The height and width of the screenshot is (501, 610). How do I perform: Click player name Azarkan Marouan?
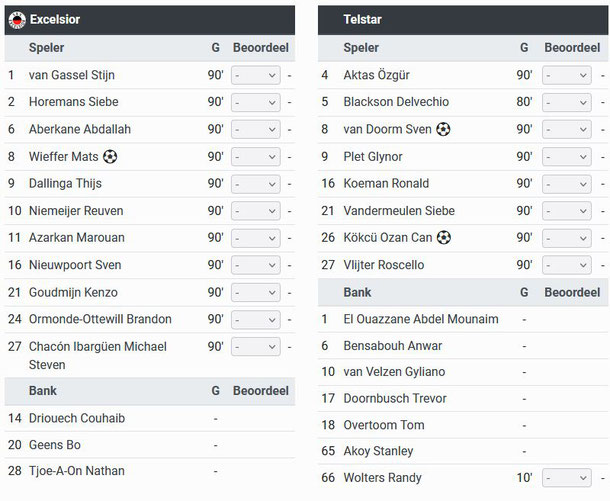coord(77,238)
